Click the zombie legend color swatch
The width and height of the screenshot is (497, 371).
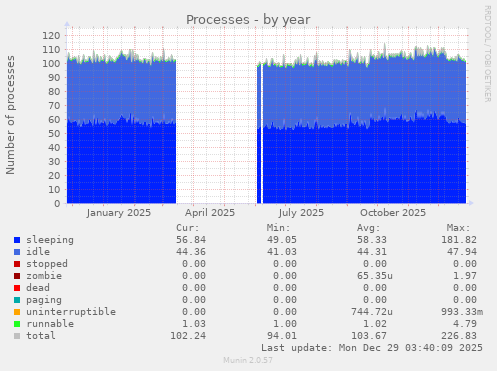pos(17,276)
